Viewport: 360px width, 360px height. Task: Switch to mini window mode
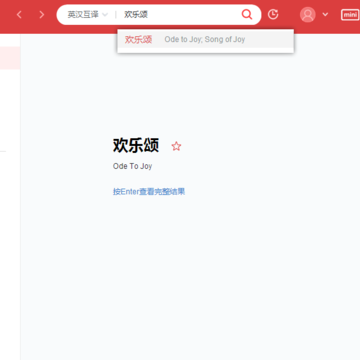350,15
